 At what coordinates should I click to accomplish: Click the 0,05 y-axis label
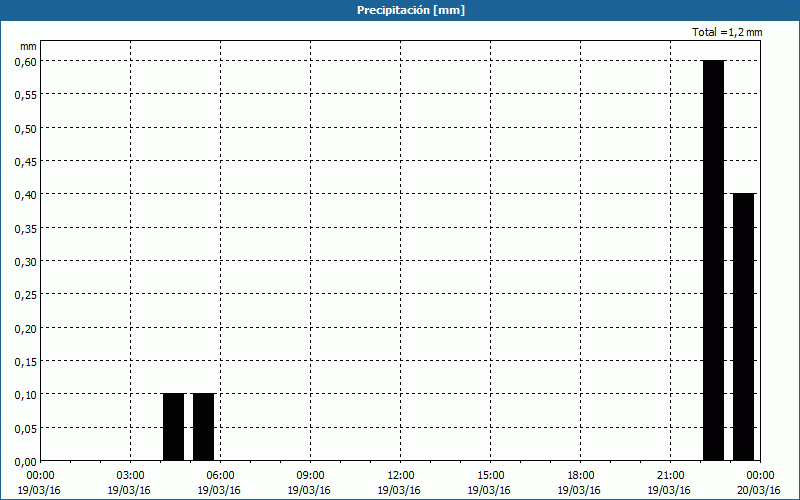[26, 428]
